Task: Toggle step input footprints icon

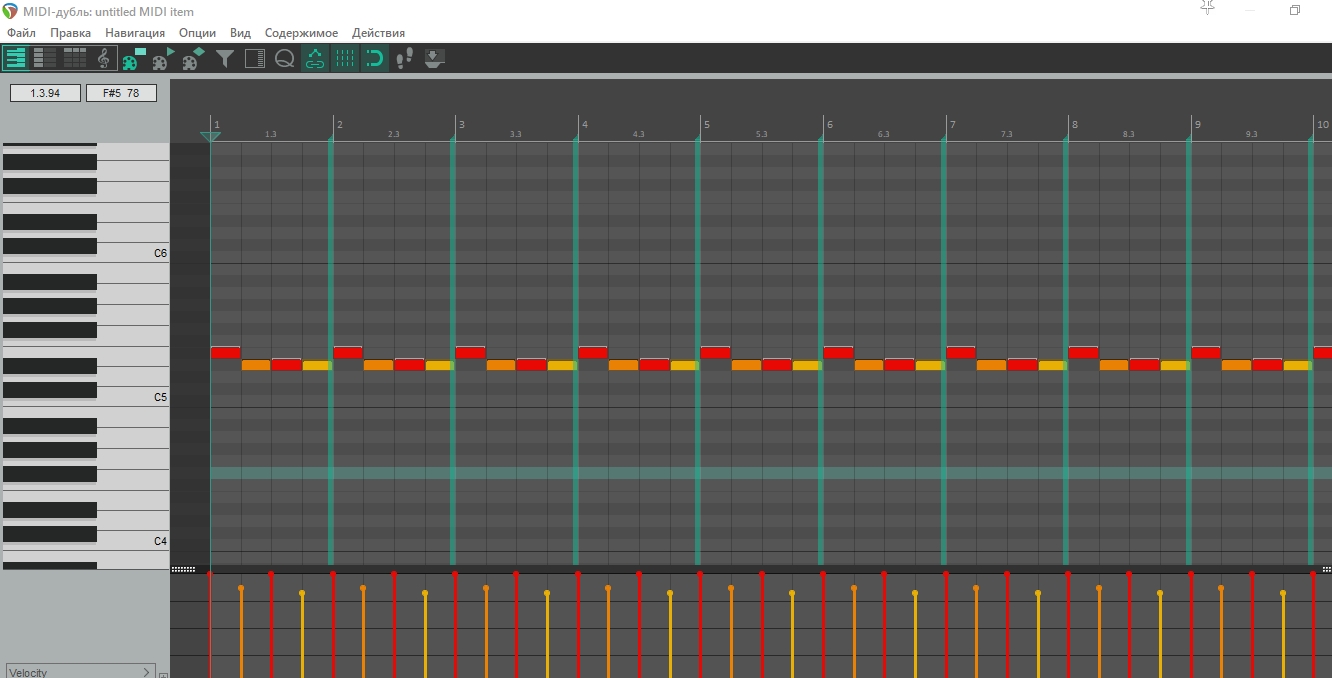Action: 404,59
